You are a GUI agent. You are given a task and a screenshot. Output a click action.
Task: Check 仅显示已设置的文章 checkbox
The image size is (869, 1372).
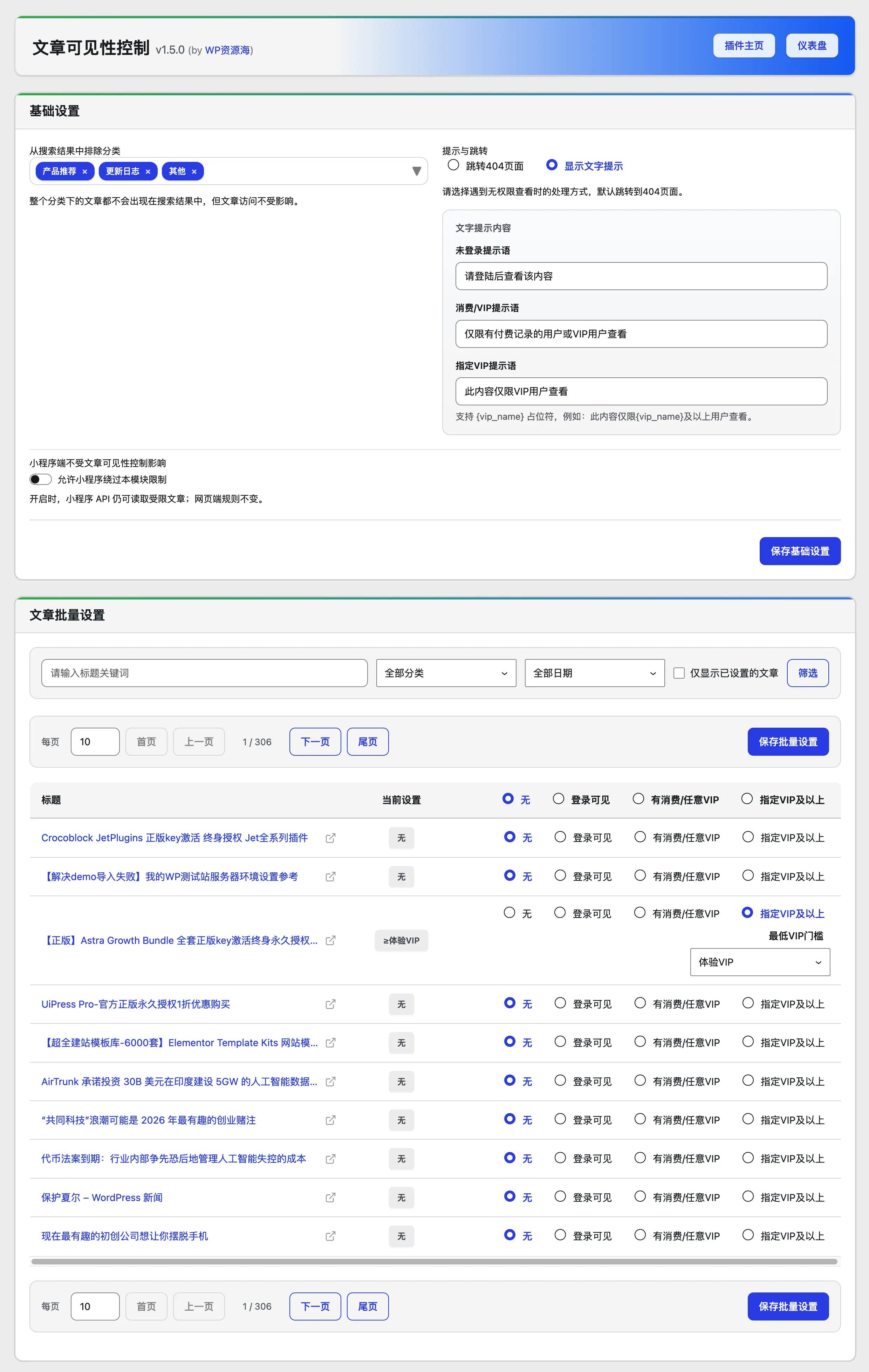click(679, 673)
